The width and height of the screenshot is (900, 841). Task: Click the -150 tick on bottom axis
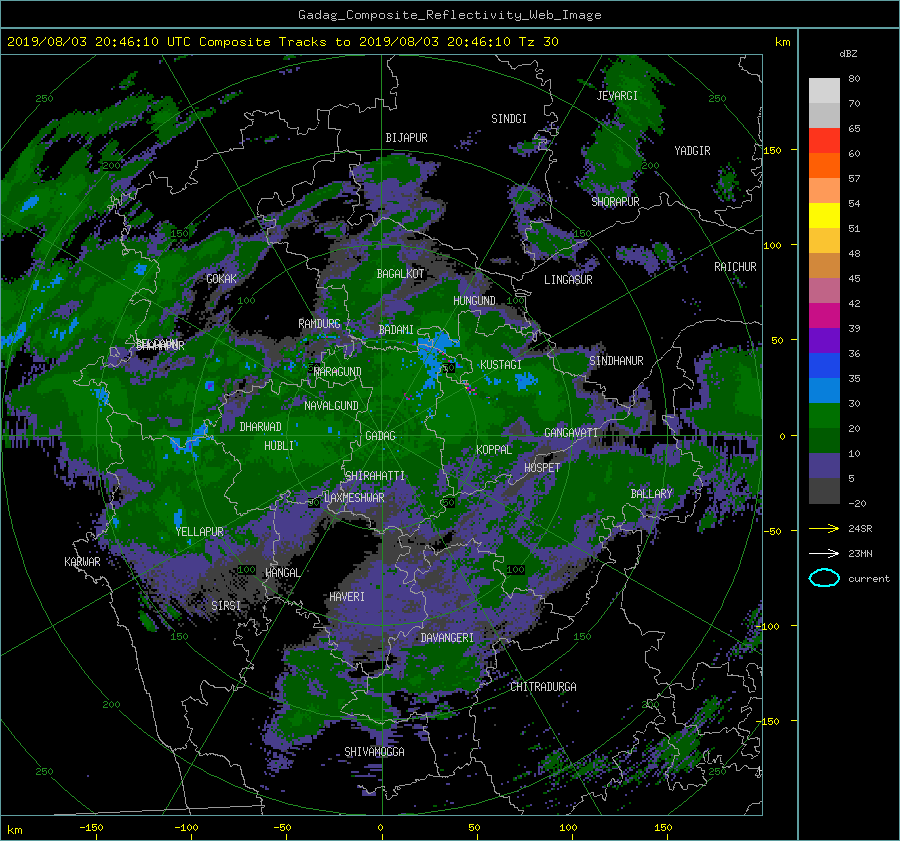coord(91,827)
